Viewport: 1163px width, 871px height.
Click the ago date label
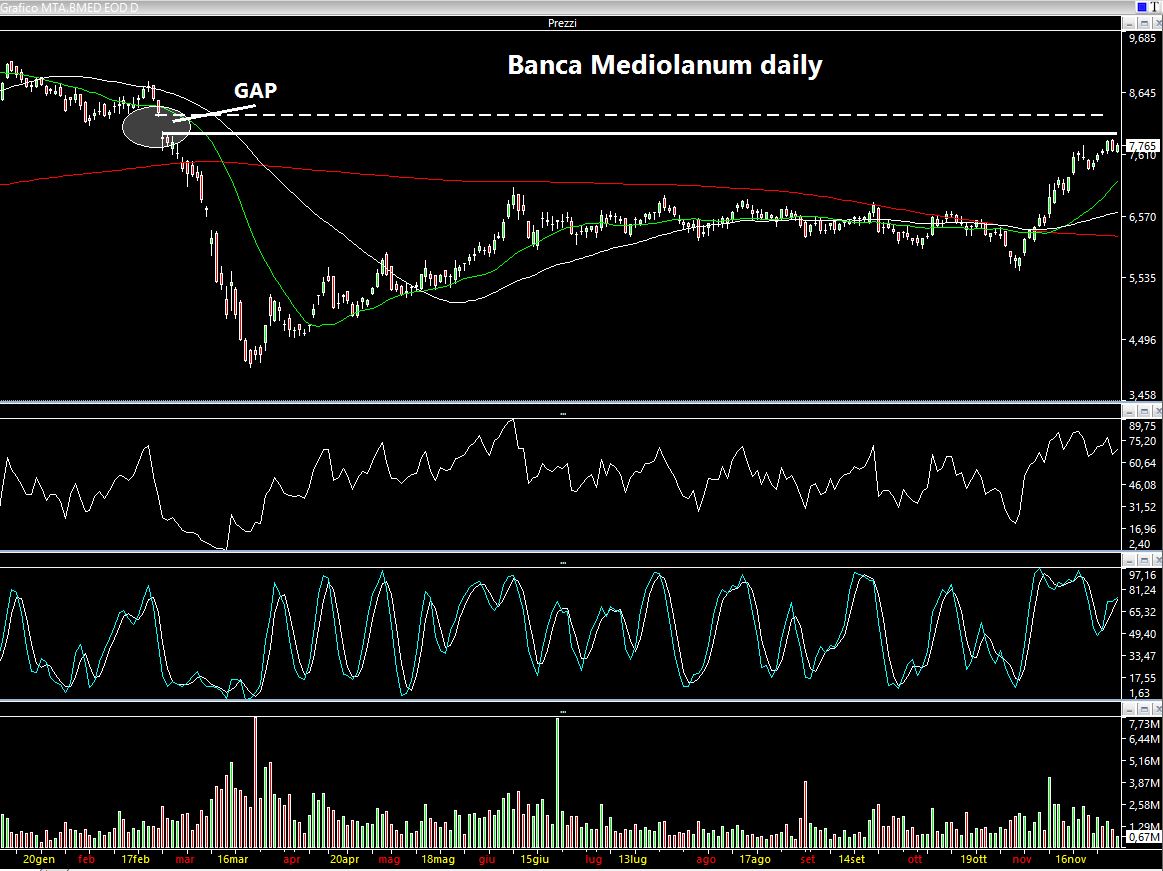coord(706,859)
